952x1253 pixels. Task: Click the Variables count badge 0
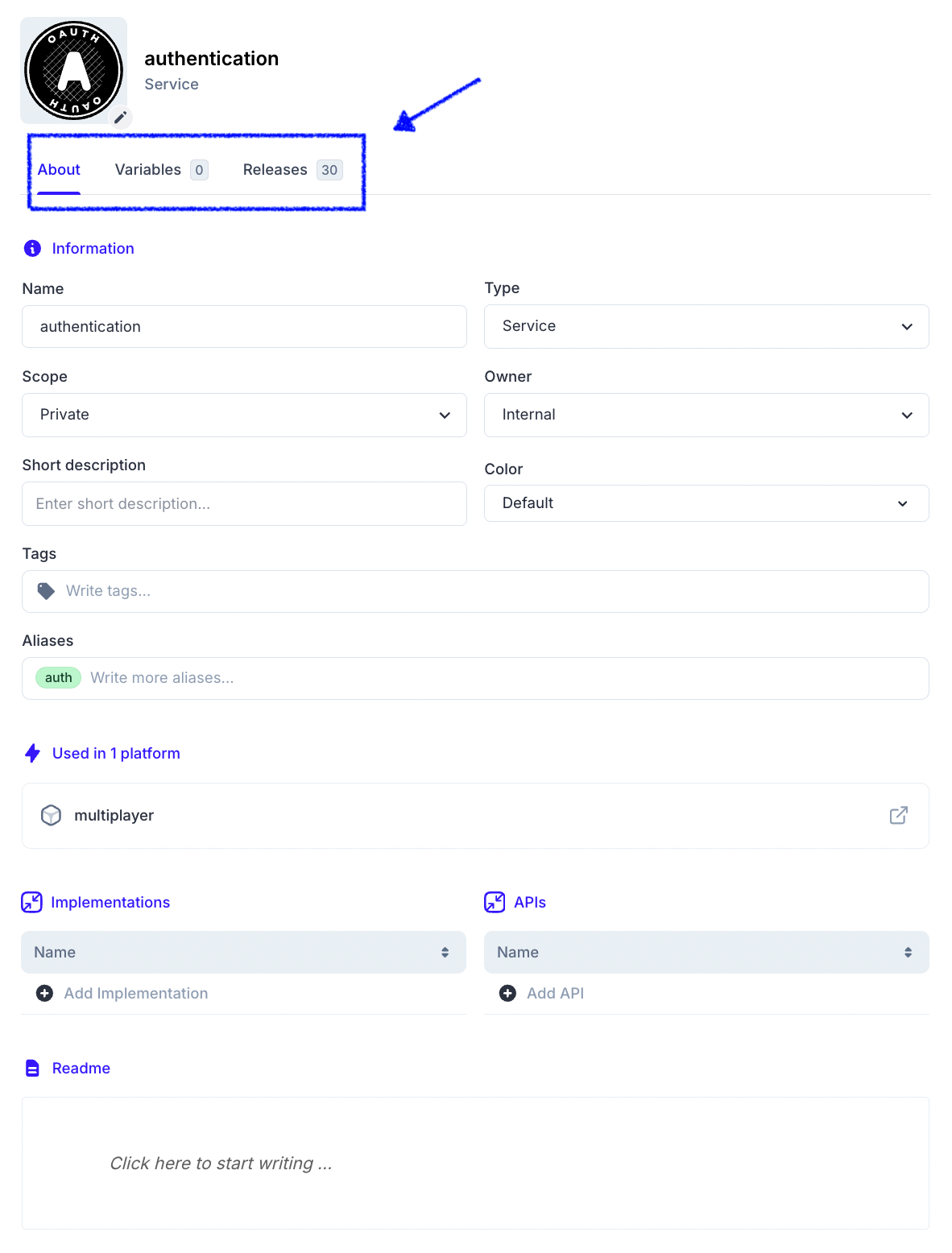tap(199, 170)
